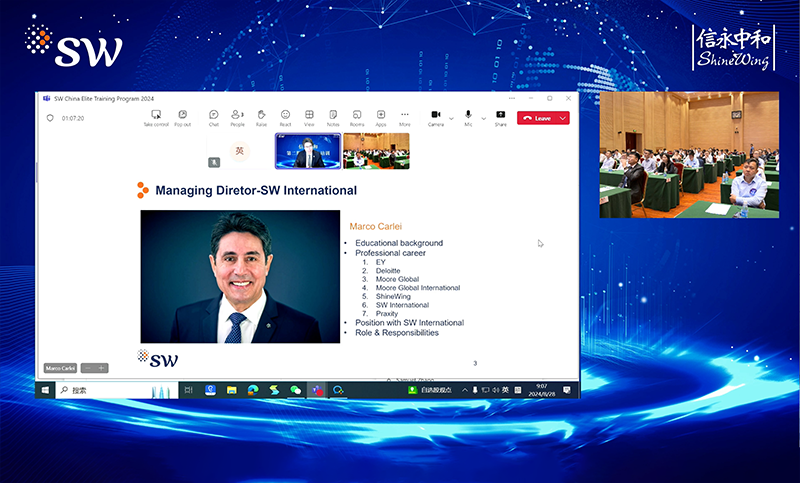
Task: Toggle the Camera on or off
Action: (x=436, y=118)
